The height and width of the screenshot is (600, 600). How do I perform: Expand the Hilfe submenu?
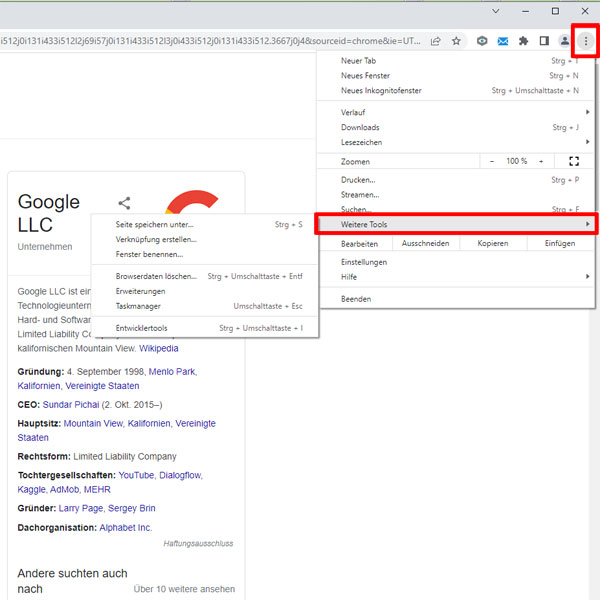pyautogui.click(x=349, y=276)
